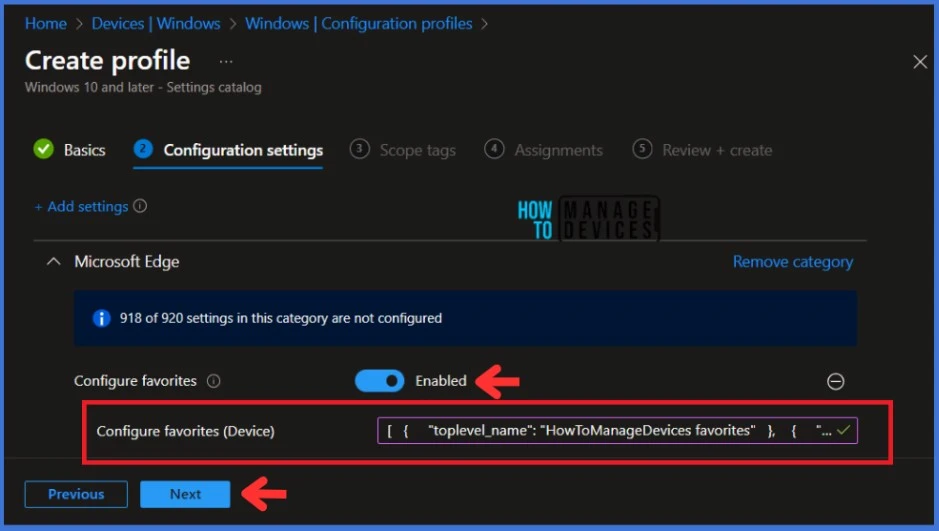The height and width of the screenshot is (531, 939).
Task: Click the step 2 circle icon
Action: (x=143, y=148)
